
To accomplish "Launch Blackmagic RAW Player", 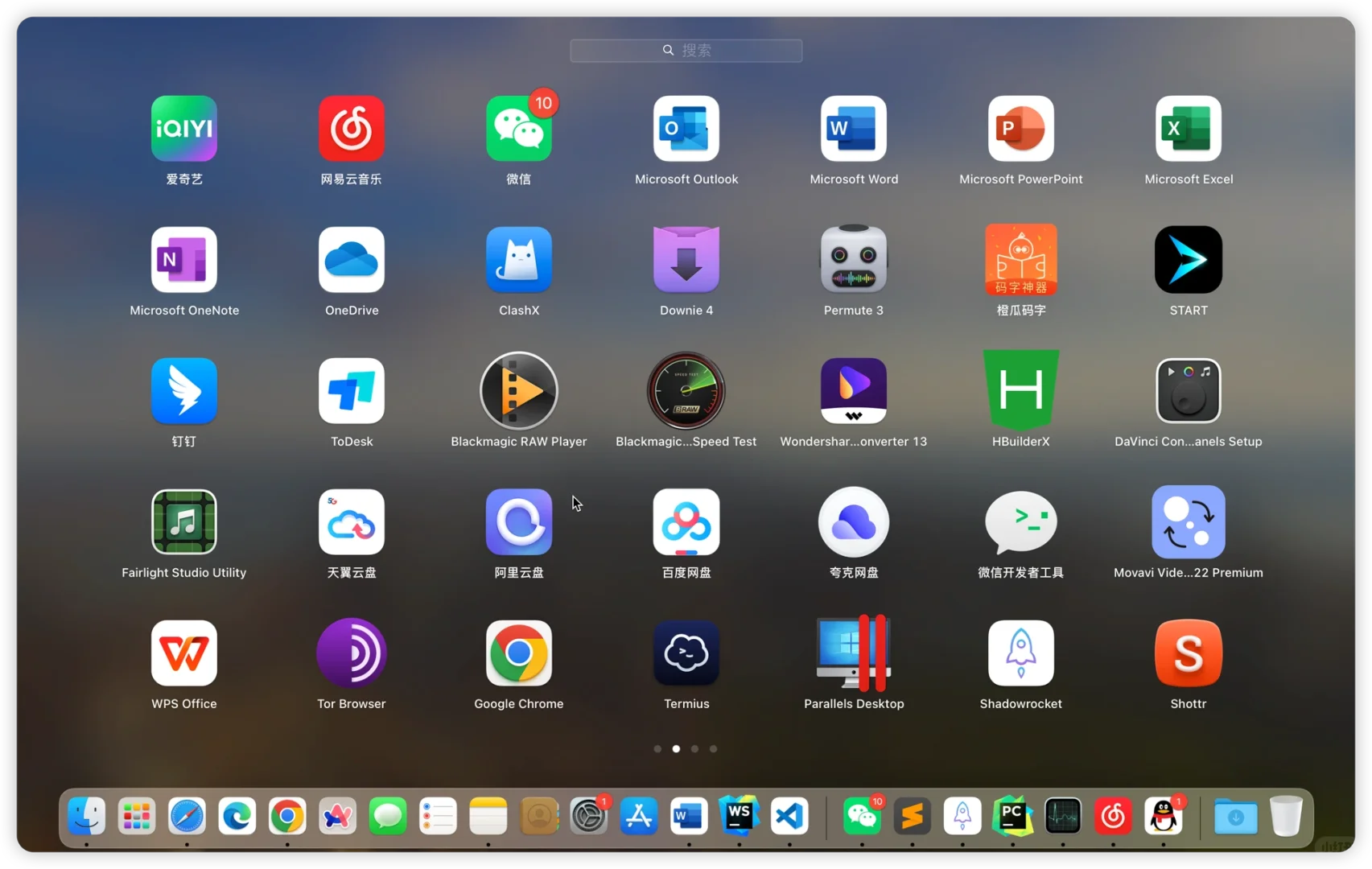I will pyautogui.click(x=519, y=391).
